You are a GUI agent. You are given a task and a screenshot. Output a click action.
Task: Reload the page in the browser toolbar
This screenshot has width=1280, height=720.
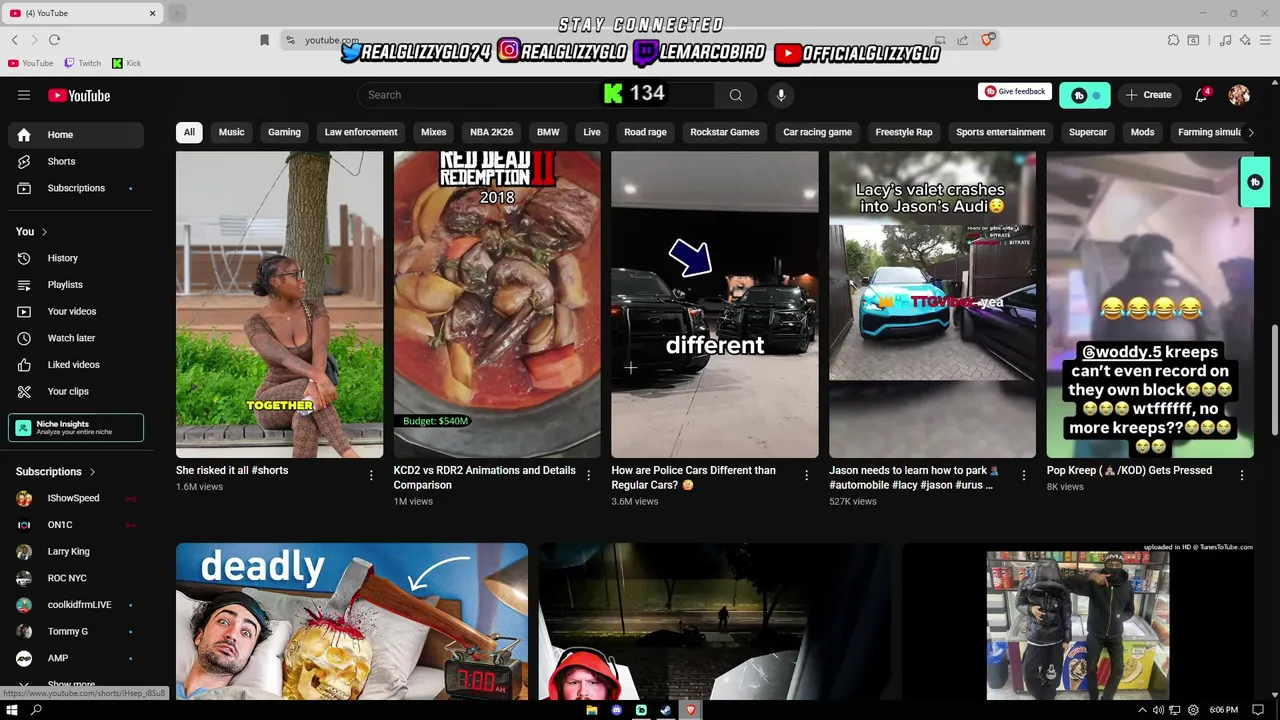tap(54, 40)
